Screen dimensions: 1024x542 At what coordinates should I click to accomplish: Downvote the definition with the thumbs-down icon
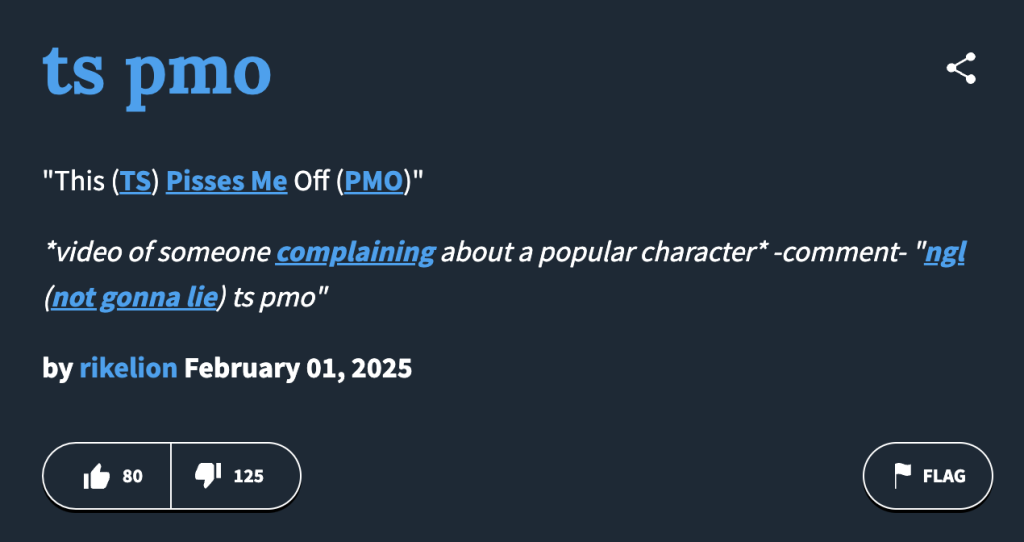208,476
